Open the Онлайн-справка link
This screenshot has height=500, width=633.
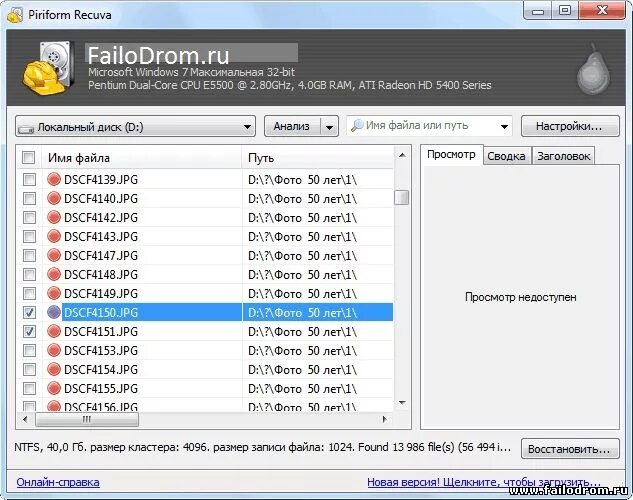tap(58, 482)
